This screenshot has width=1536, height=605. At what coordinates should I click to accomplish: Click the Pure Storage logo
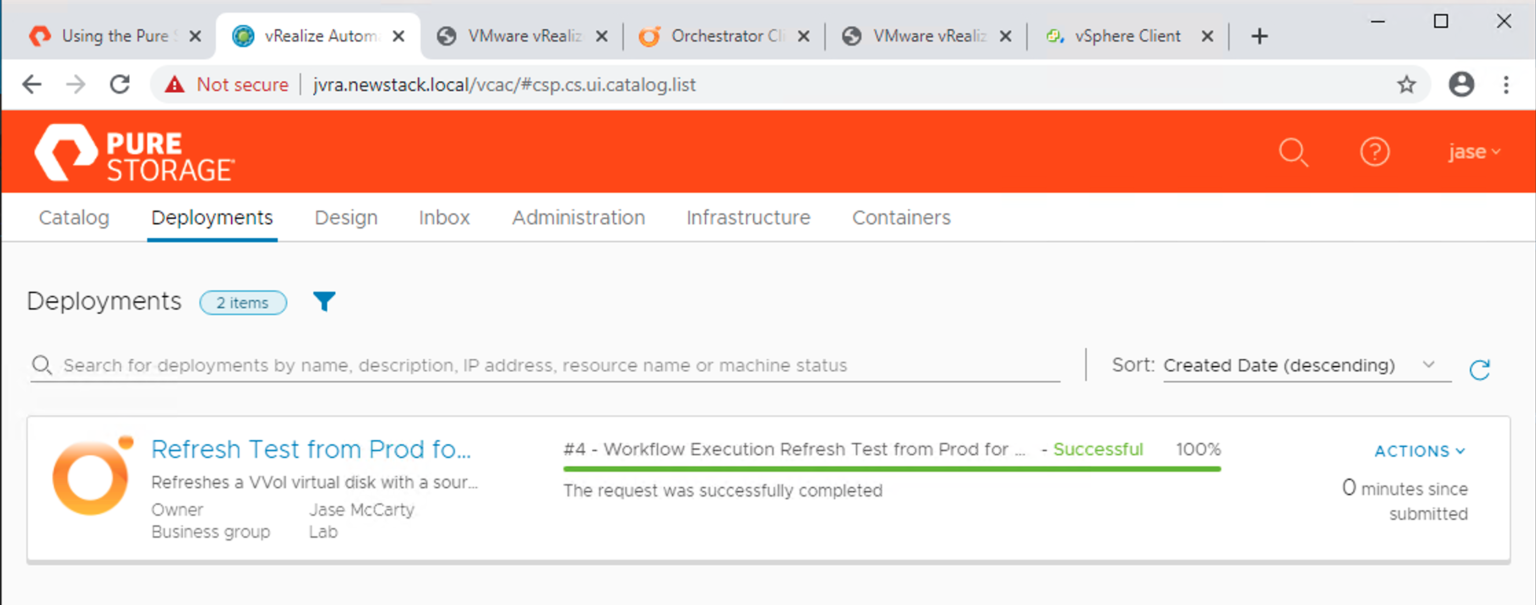click(x=135, y=153)
